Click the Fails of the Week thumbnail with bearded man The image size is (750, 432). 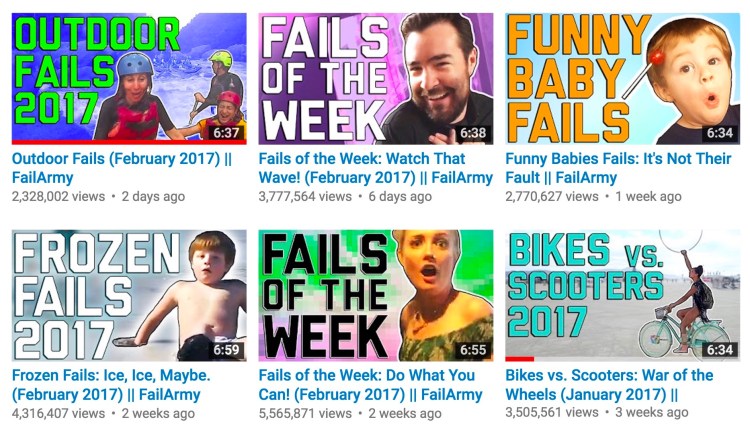click(376, 78)
